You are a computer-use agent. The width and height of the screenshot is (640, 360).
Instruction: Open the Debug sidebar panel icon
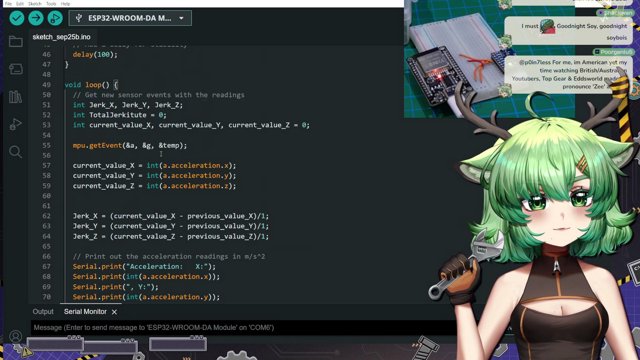click(16, 124)
